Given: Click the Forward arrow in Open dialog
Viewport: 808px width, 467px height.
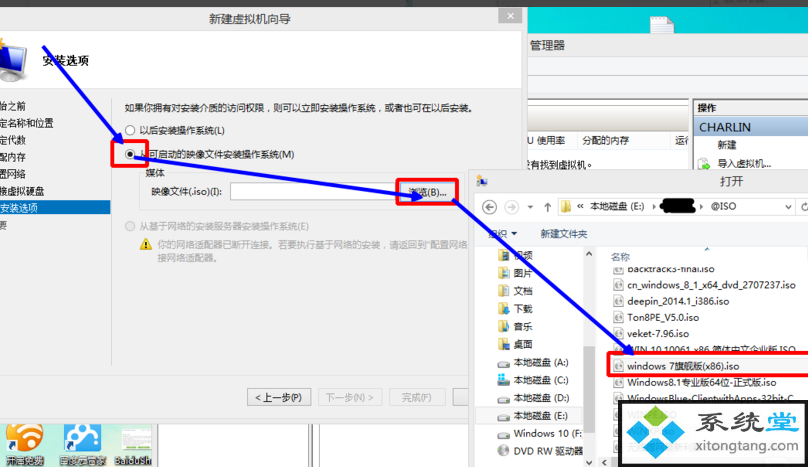Looking at the screenshot, I should pyautogui.click(x=511, y=207).
